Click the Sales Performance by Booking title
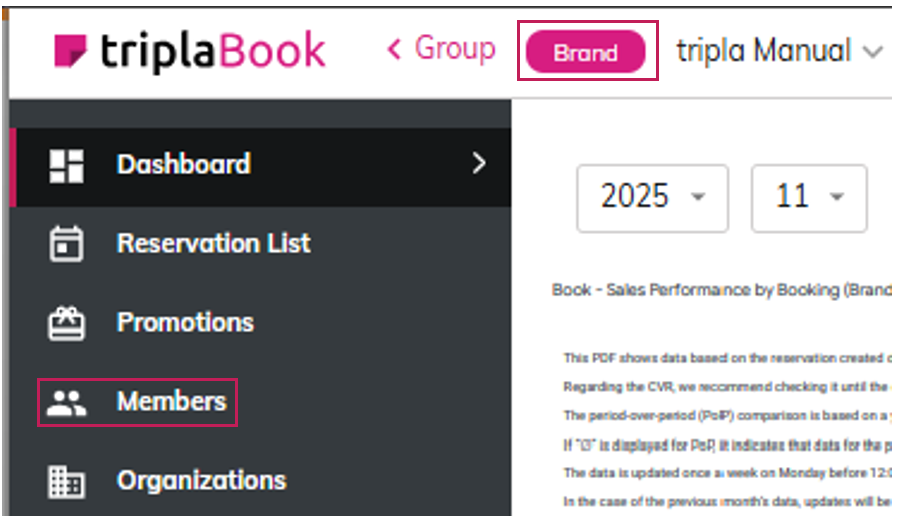The image size is (898, 516). 720,290
